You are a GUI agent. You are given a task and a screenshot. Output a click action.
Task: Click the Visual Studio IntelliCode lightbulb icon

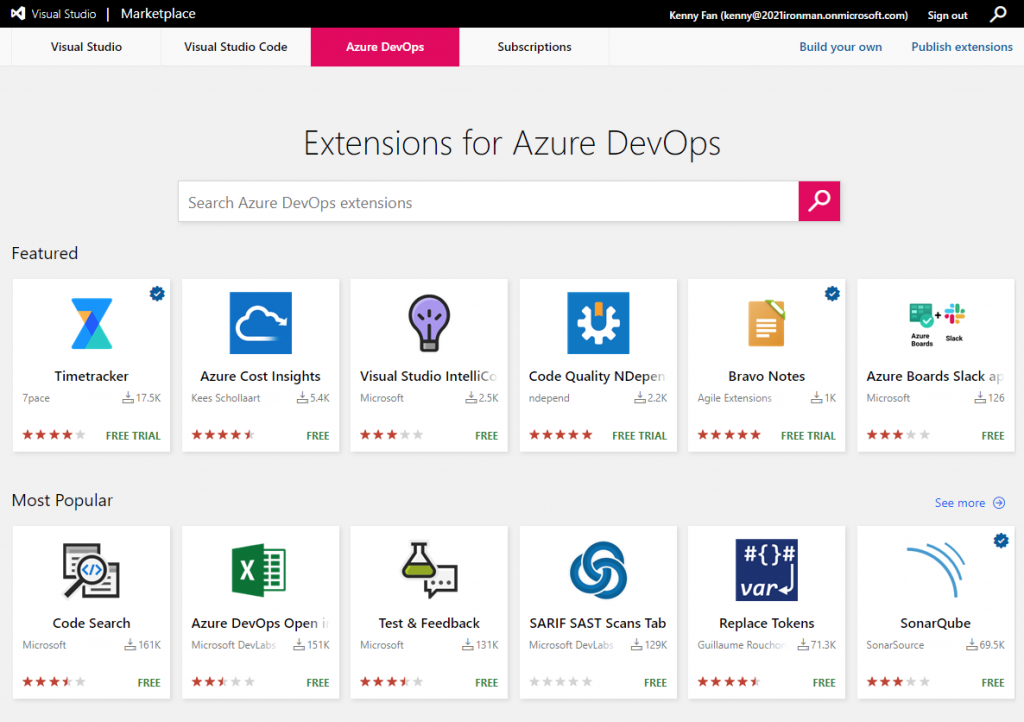click(x=429, y=323)
